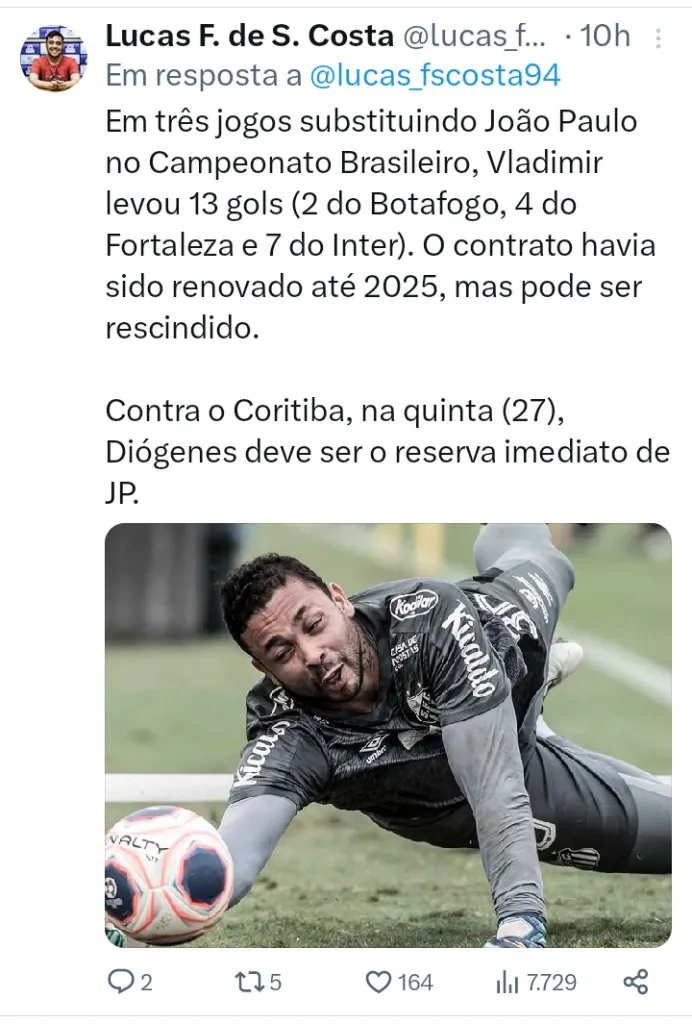Click the 7.729 views count
Viewport: 692px width, 1024px height.
(552, 982)
